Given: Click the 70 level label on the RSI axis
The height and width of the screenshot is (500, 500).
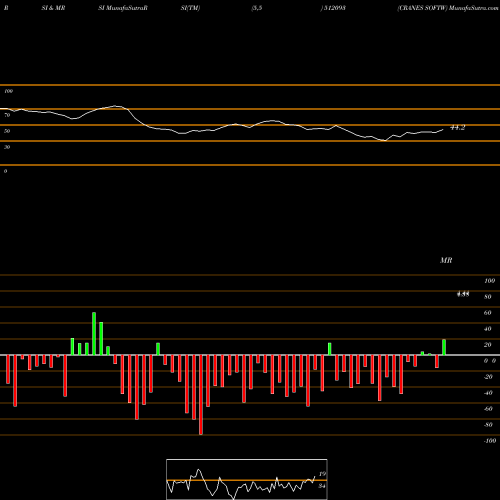Looking at the screenshot, I should pyautogui.click(x=7, y=115).
